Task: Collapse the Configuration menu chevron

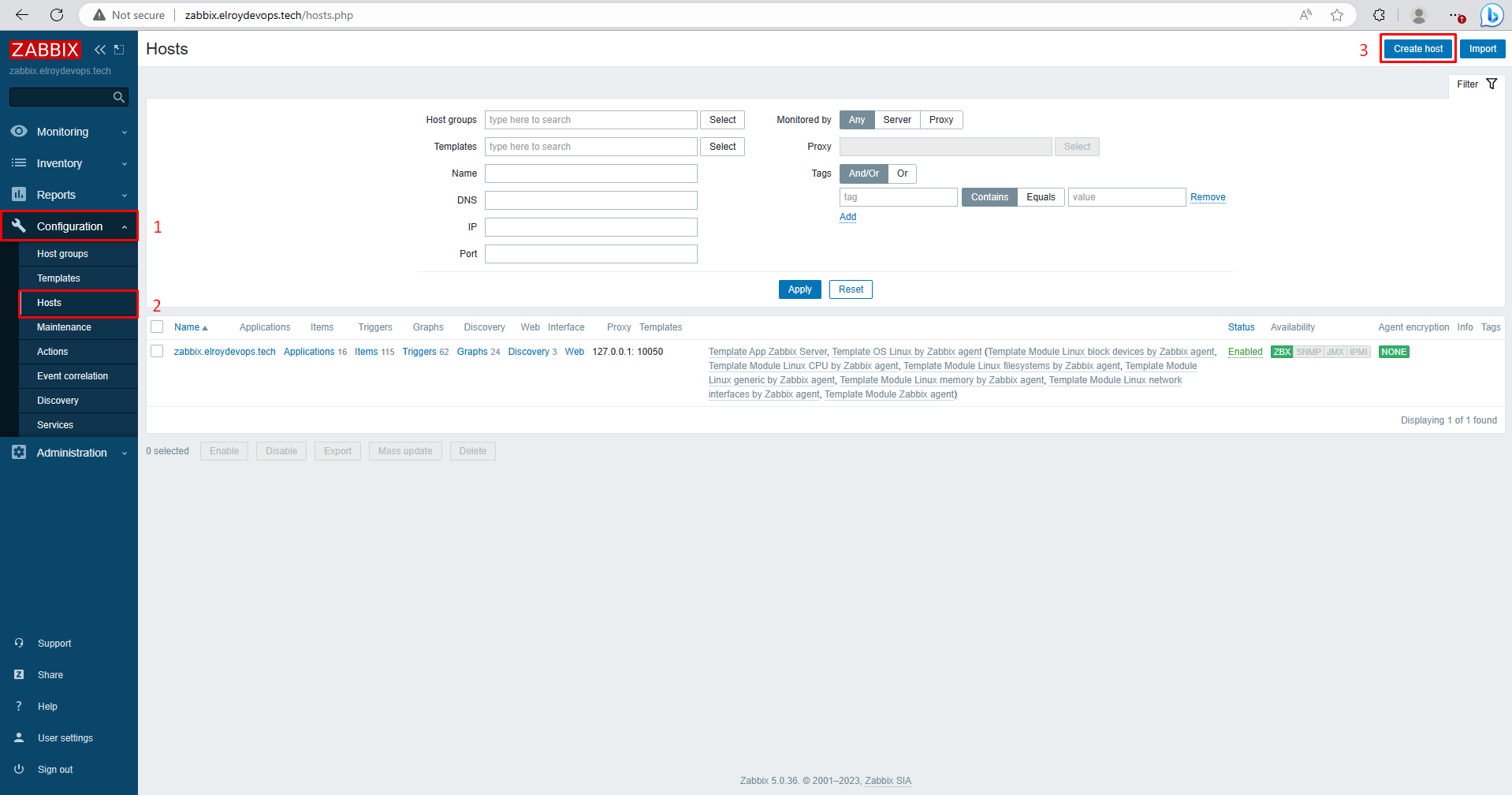Action: pyautogui.click(x=125, y=226)
